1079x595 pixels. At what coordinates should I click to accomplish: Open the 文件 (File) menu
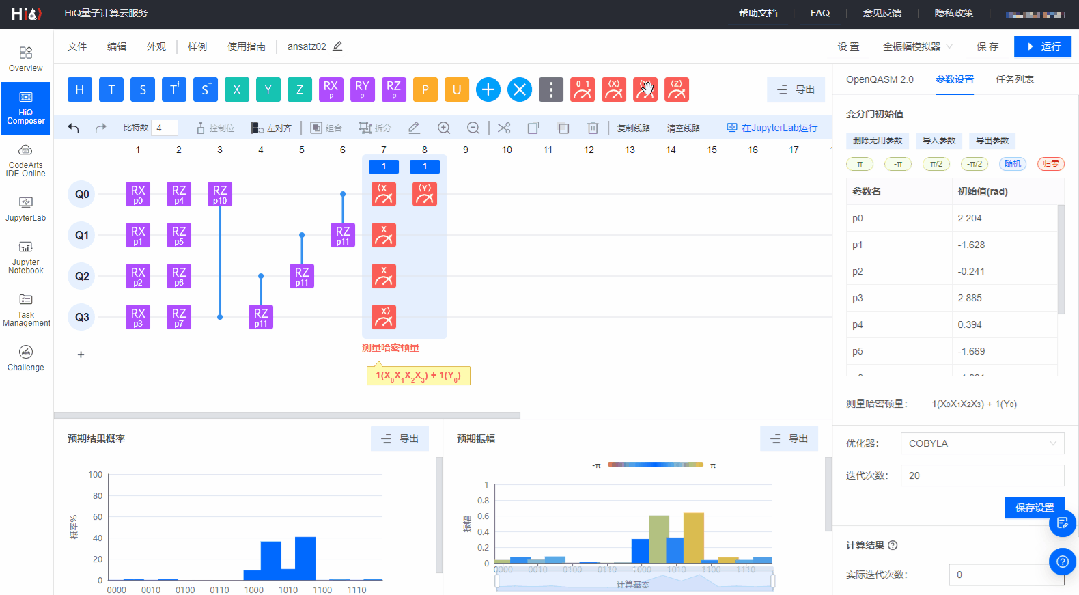coord(77,47)
